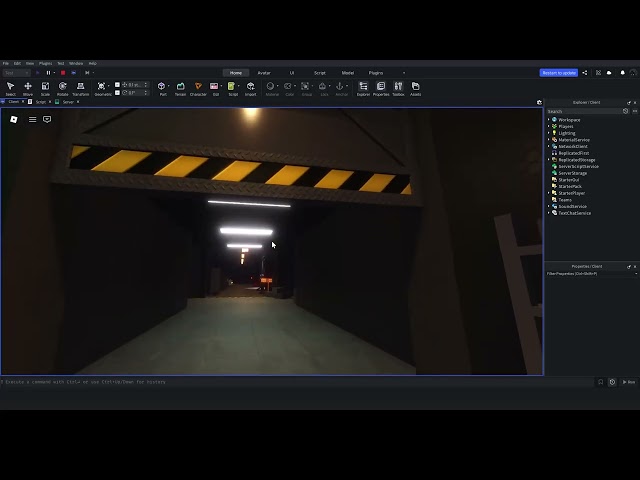
Task: Open the Toolbox panel
Action: click(x=398, y=89)
